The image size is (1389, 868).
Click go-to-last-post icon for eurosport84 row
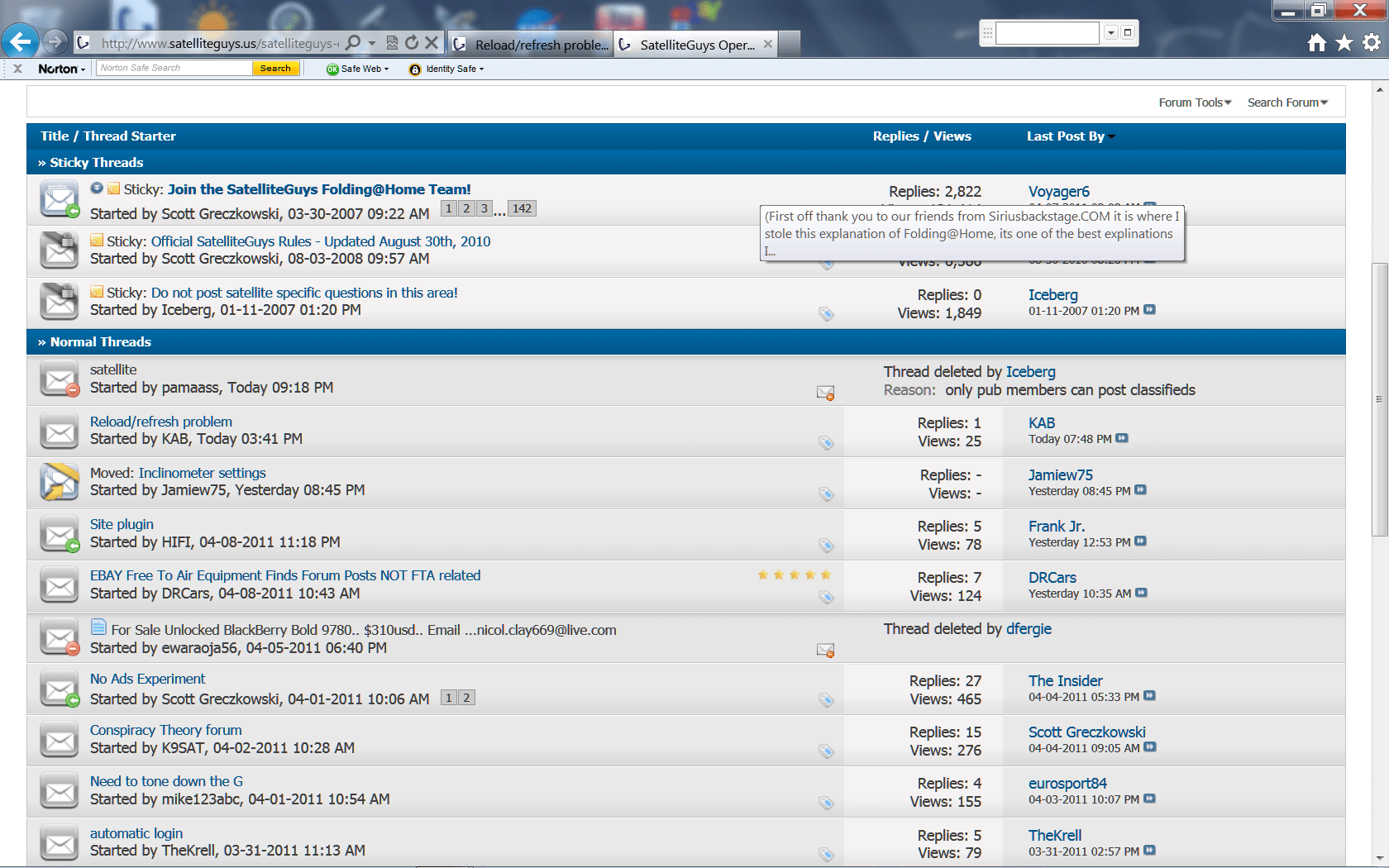1149,799
